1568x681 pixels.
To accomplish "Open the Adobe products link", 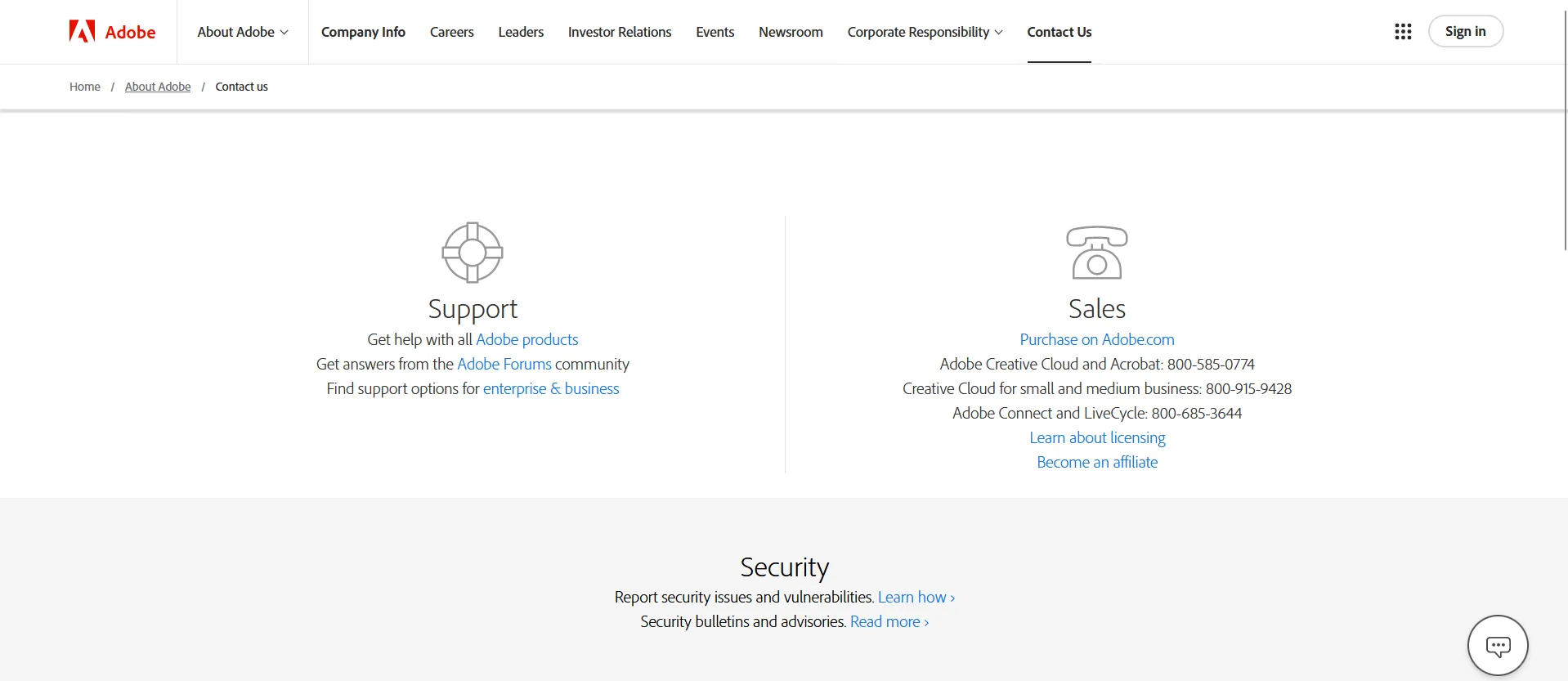I will pos(527,339).
